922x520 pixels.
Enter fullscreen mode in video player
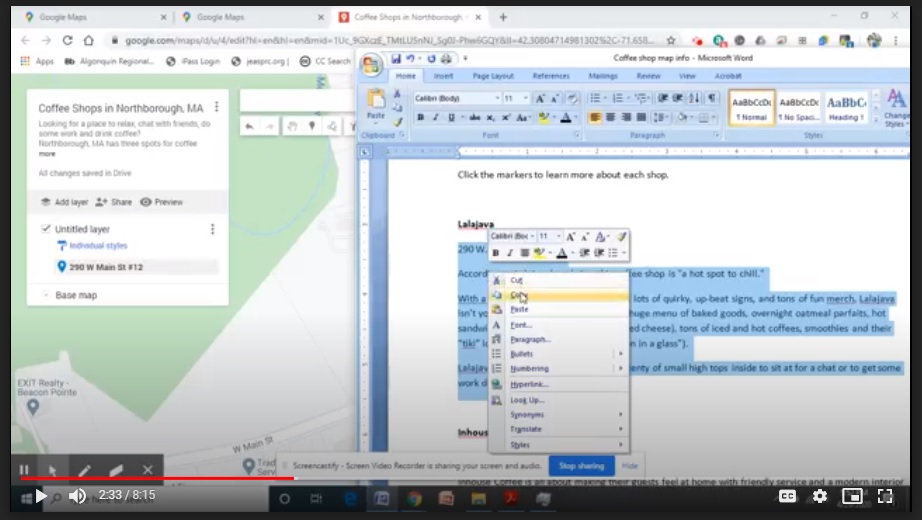885,496
